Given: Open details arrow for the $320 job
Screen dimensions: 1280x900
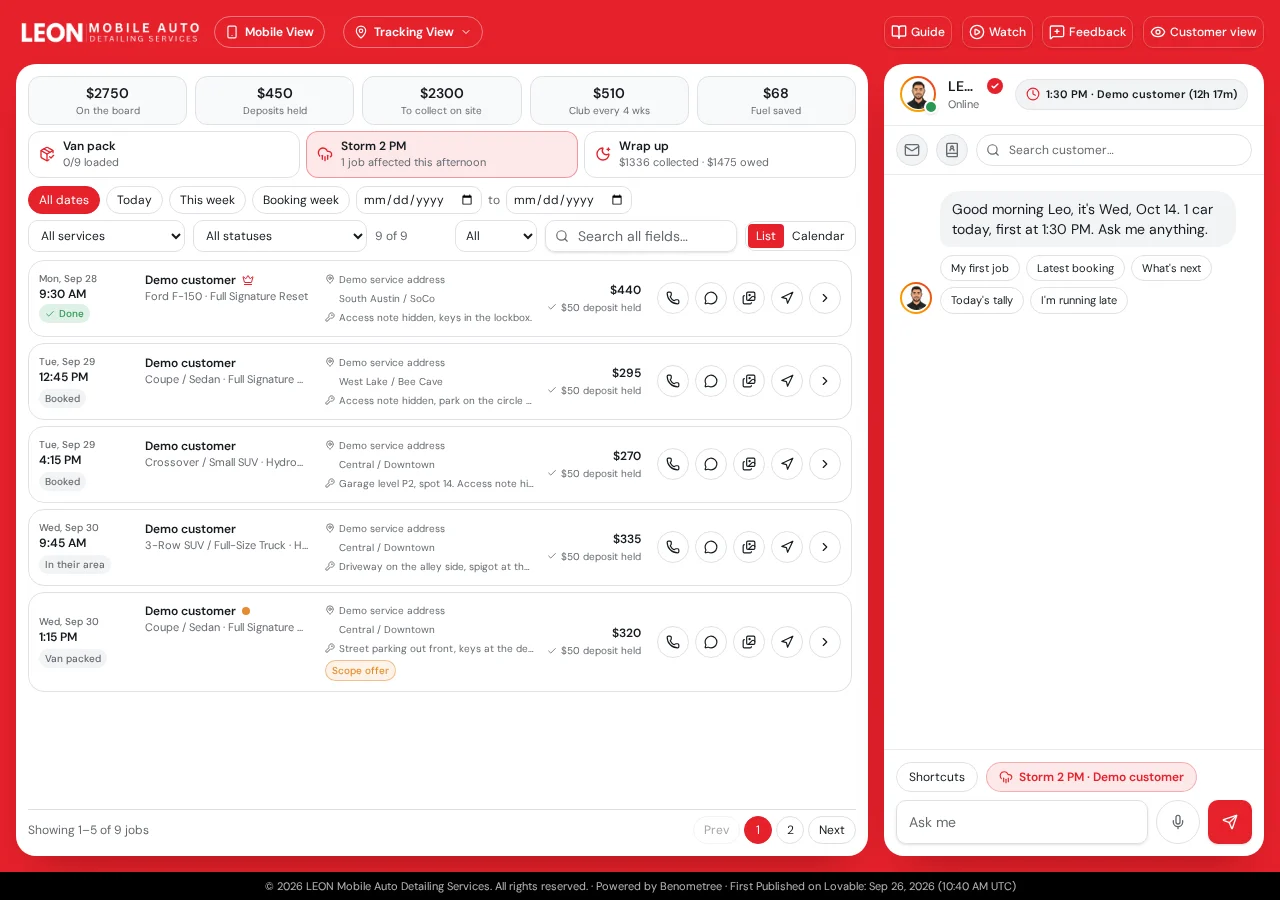Looking at the screenshot, I should (x=825, y=642).
